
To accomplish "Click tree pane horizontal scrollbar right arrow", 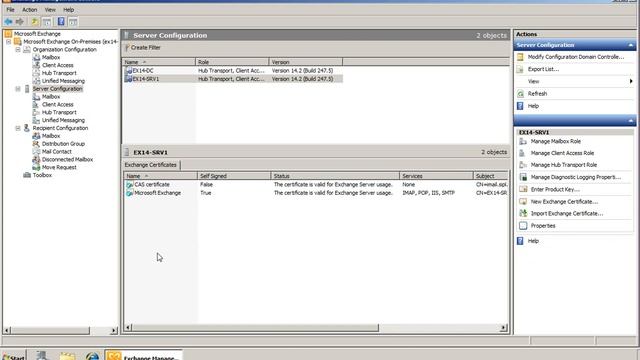I will [x=113, y=330].
